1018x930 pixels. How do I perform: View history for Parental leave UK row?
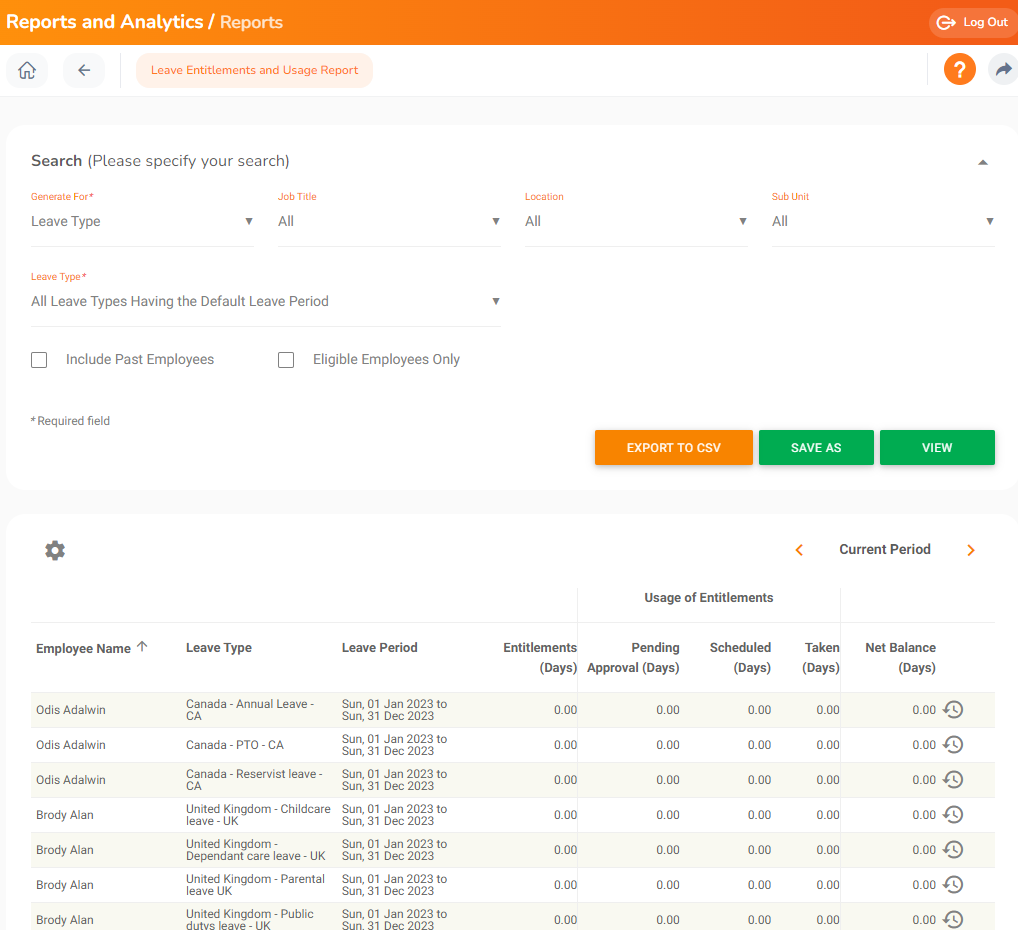point(953,885)
